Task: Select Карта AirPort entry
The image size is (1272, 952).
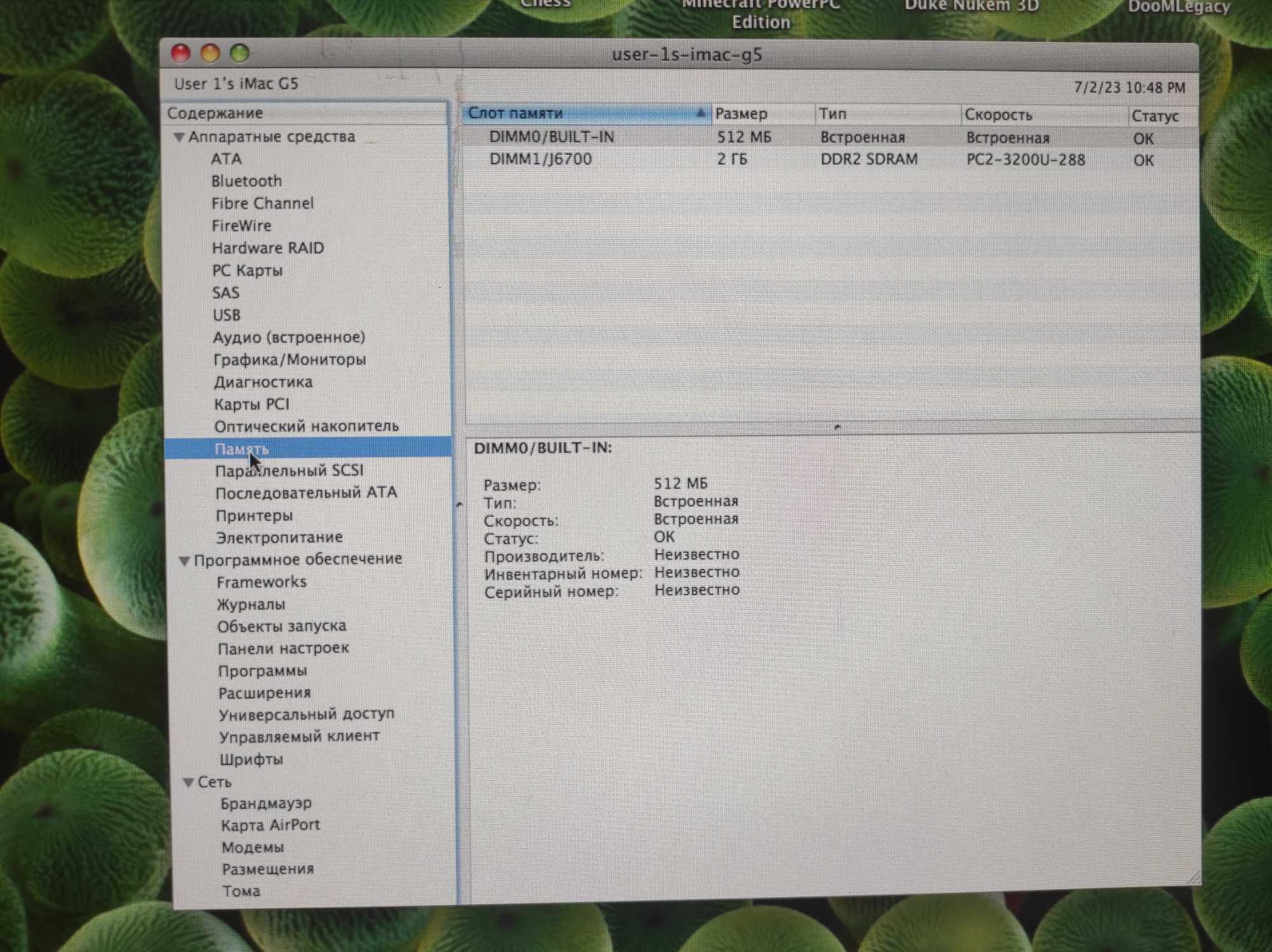Action: pyautogui.click(x=270, y=825)
